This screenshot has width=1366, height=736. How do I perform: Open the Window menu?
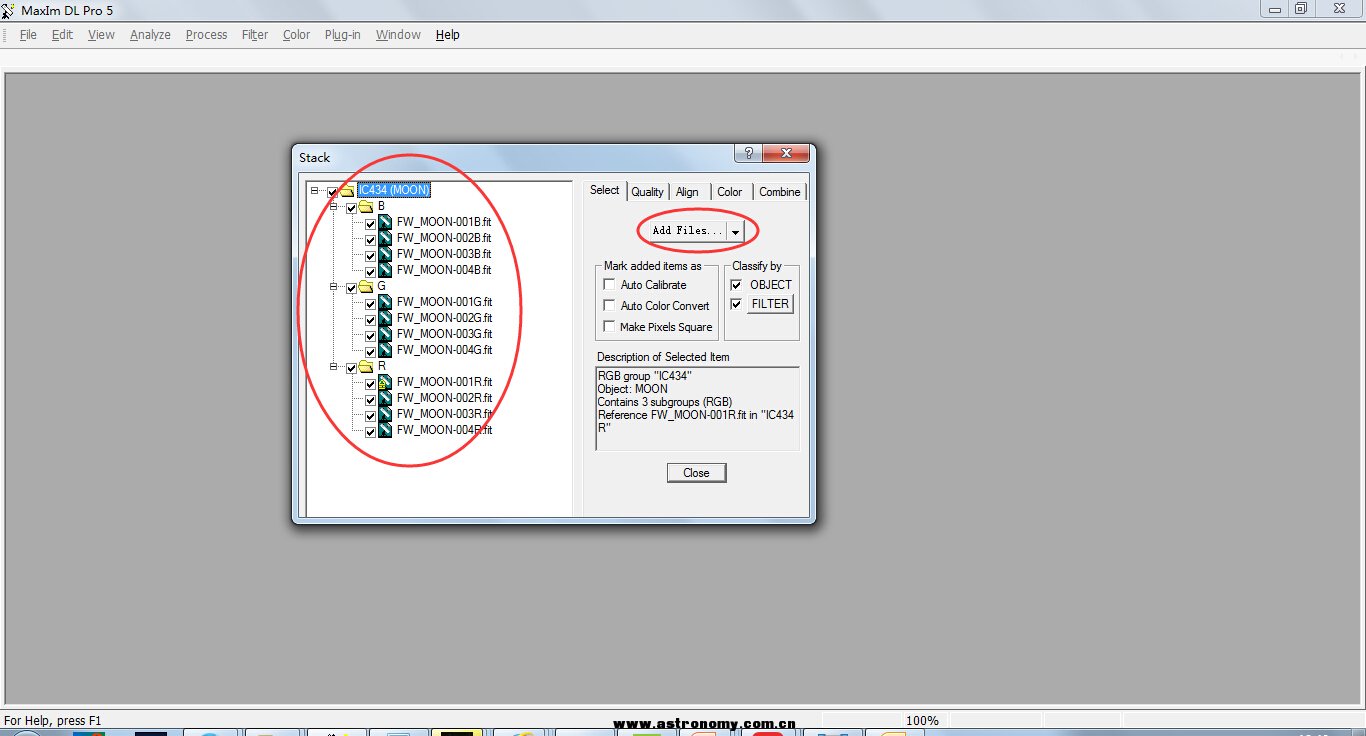(x=398, y=34)
